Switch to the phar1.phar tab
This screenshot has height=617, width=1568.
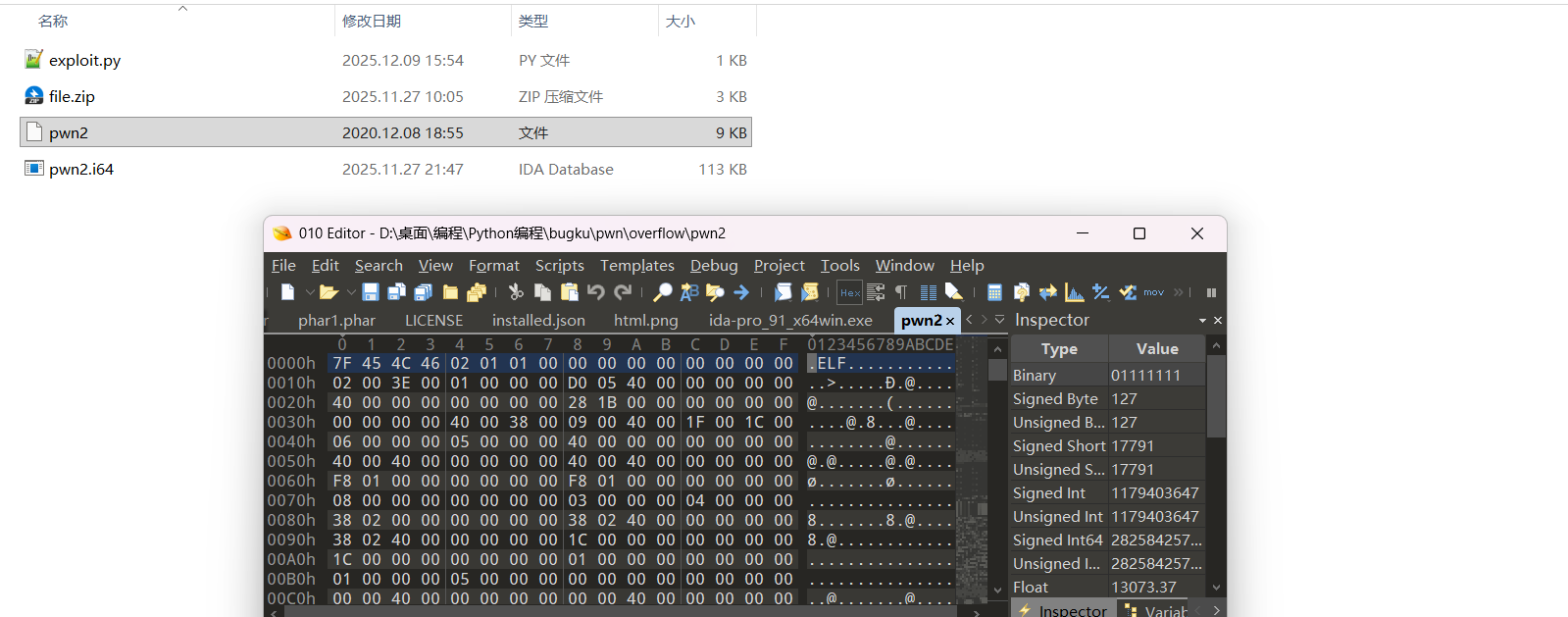(336, 321)
